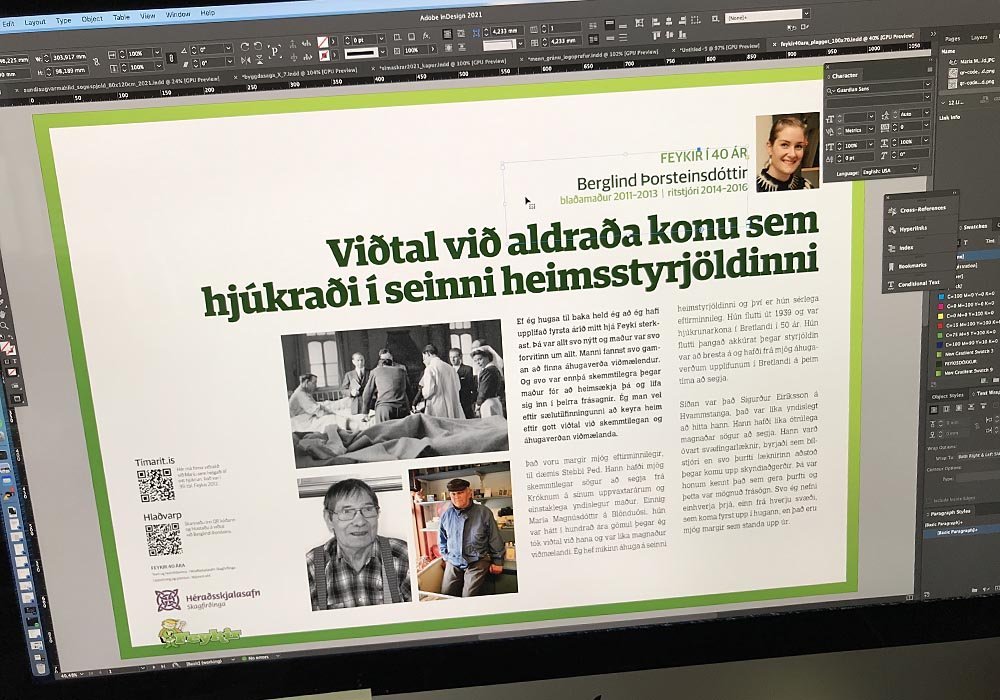This screenshot has width=1000, height=700.
Task: Click the drop shadow icon in control bar
Action: click(x=411, y=36)
